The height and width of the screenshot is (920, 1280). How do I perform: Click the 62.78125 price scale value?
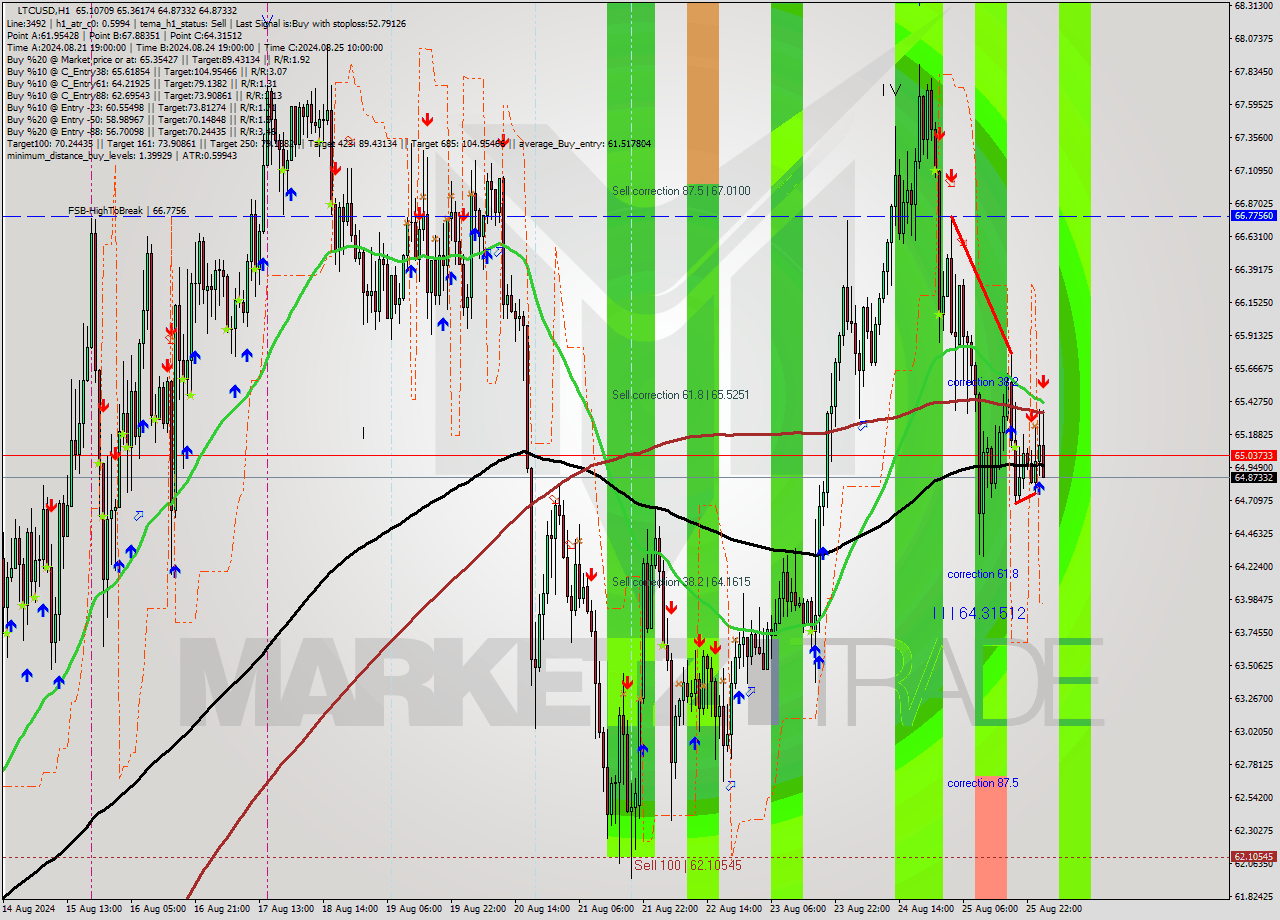point(1254,765)
